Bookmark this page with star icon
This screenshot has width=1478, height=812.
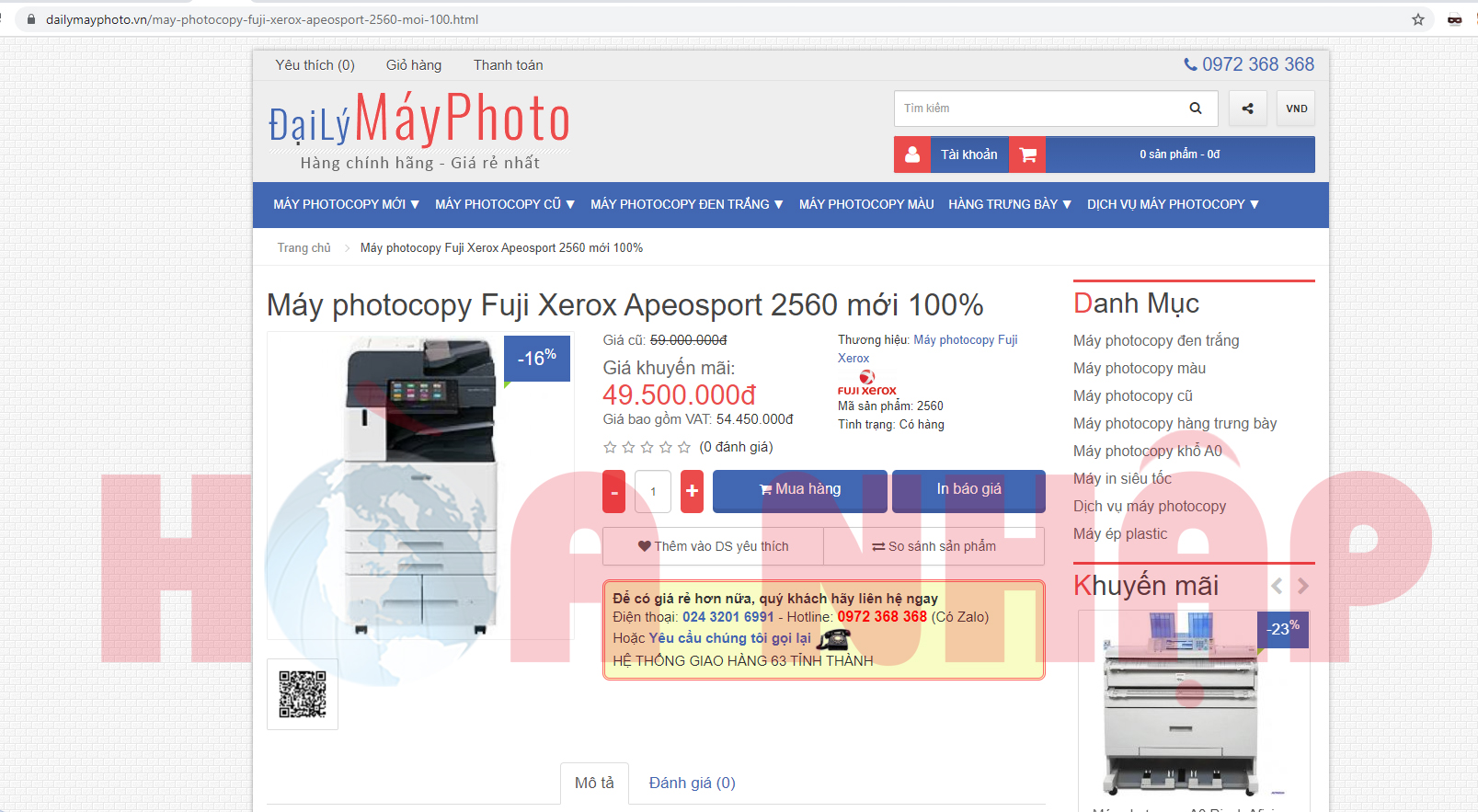[1417, 19]
